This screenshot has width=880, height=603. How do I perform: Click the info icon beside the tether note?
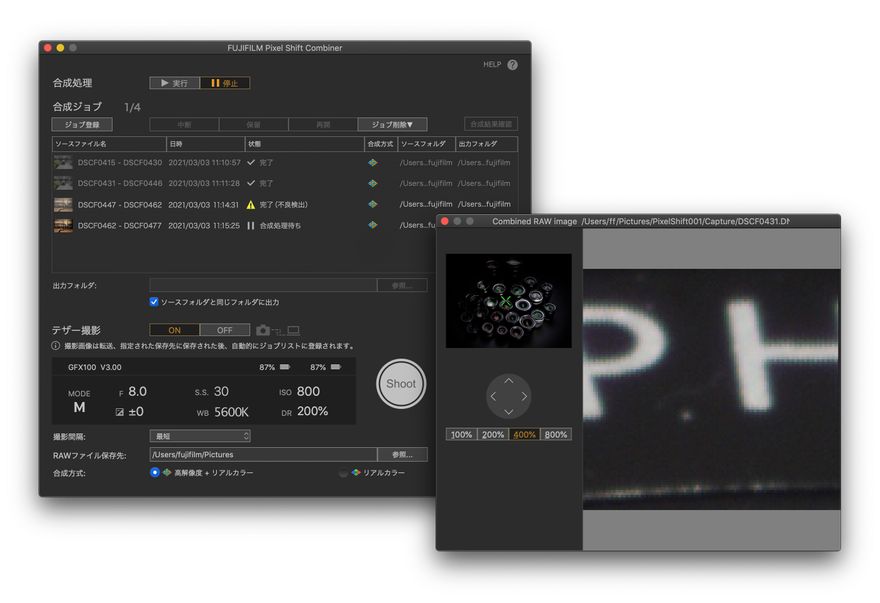click(56, 346)
